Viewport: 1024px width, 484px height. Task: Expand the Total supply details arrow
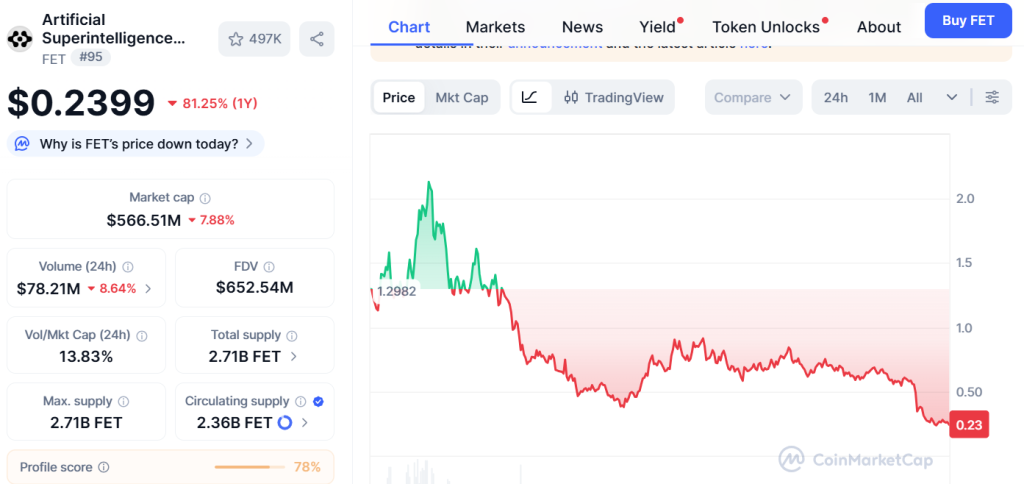click(293, 356)
